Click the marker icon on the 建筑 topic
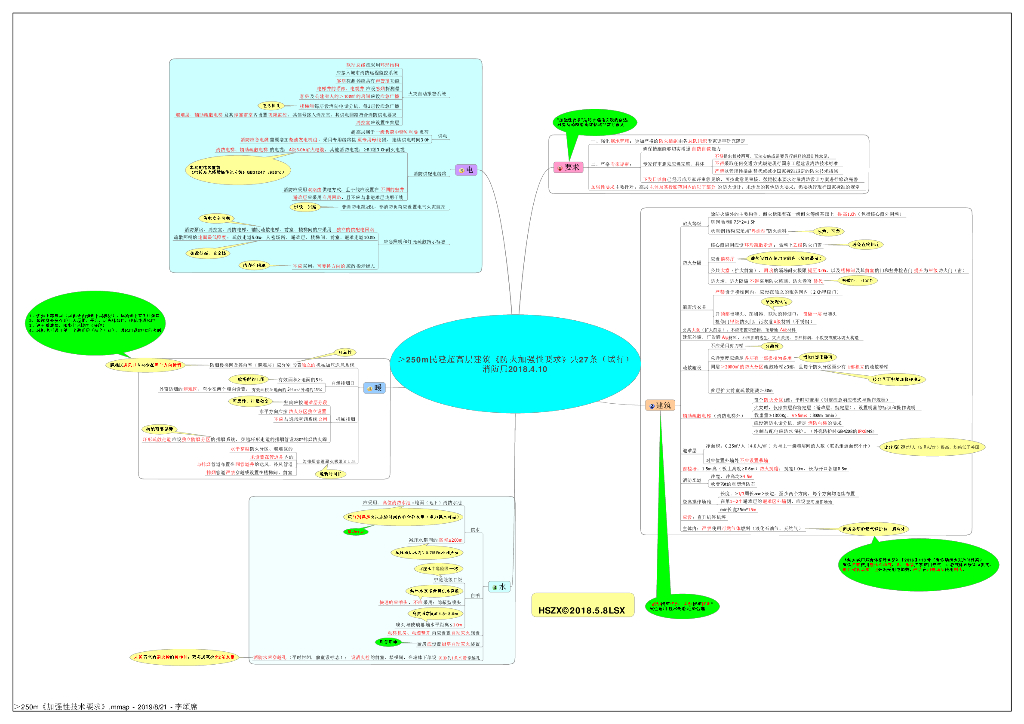This screenshot has width=1024, height=724. [651, 405]
